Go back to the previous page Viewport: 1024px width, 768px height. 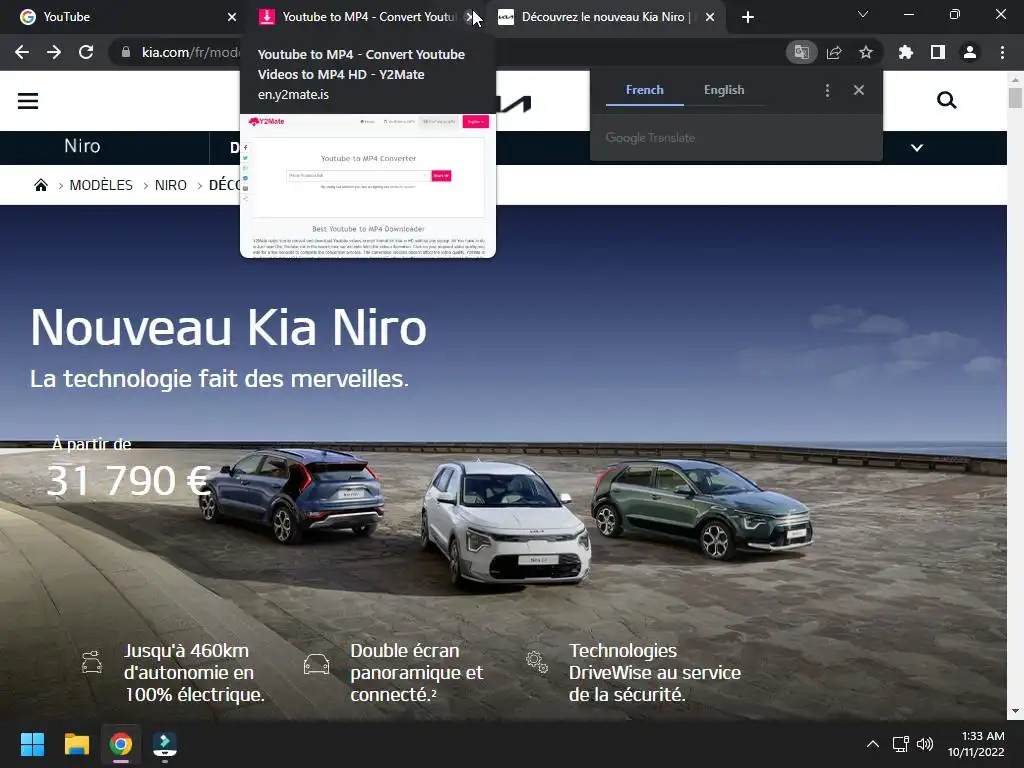tap(22, 52)
